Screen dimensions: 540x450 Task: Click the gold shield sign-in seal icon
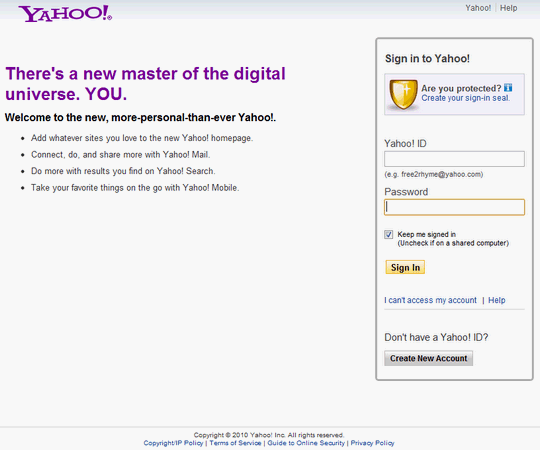click(x=403, y=94)
